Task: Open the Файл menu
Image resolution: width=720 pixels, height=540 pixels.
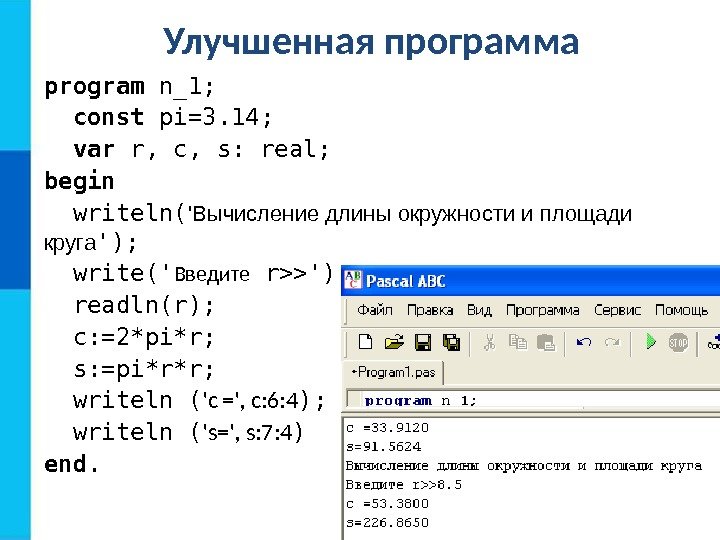Action: pyautogui.click(x=375, y=310)
